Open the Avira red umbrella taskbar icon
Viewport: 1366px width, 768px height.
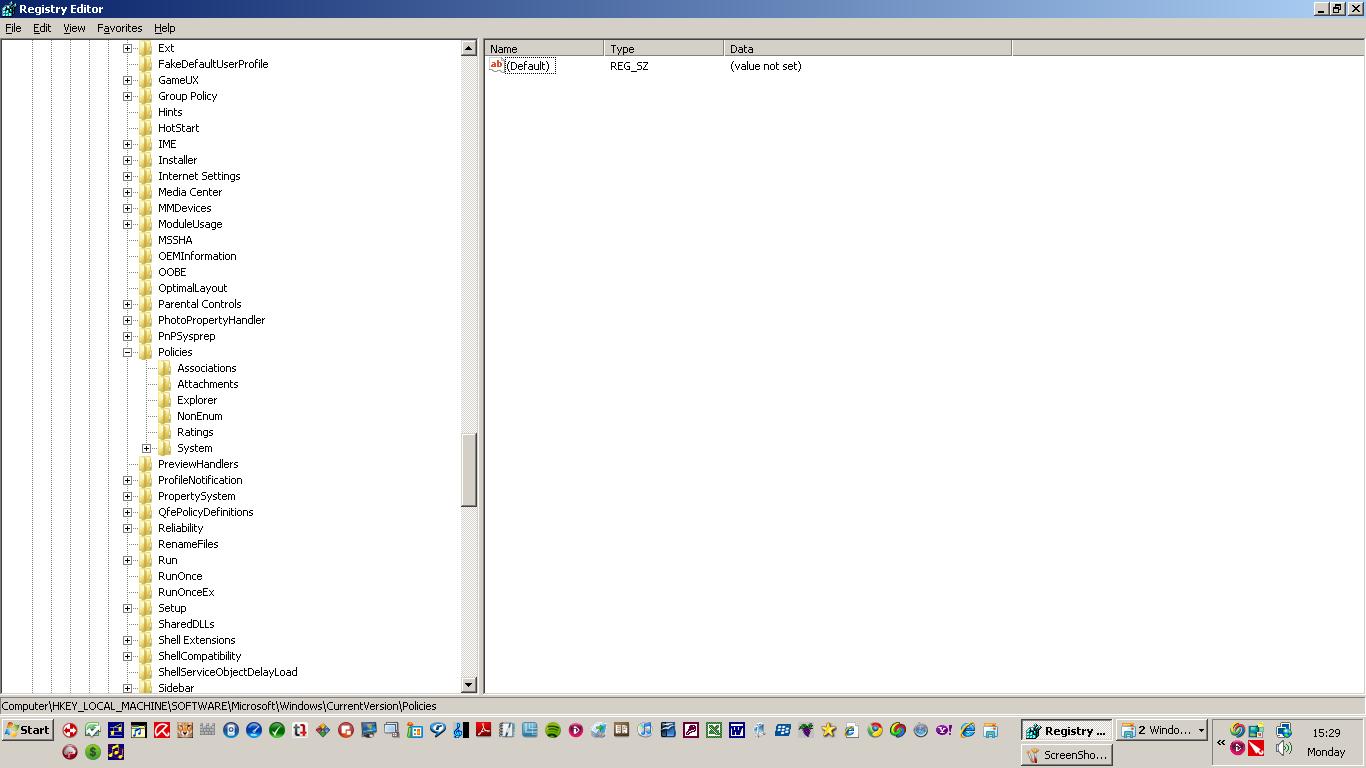click(x=161, y=730)
